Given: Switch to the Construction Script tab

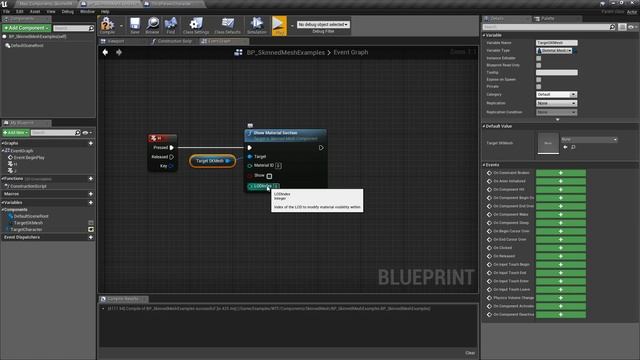Looking at the screenshot, I should tap(173, 41).
